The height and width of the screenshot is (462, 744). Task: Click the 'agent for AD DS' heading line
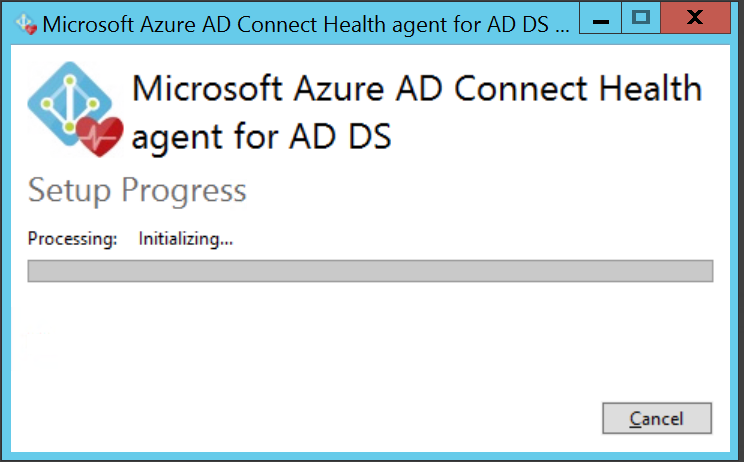tap(261, 136)
